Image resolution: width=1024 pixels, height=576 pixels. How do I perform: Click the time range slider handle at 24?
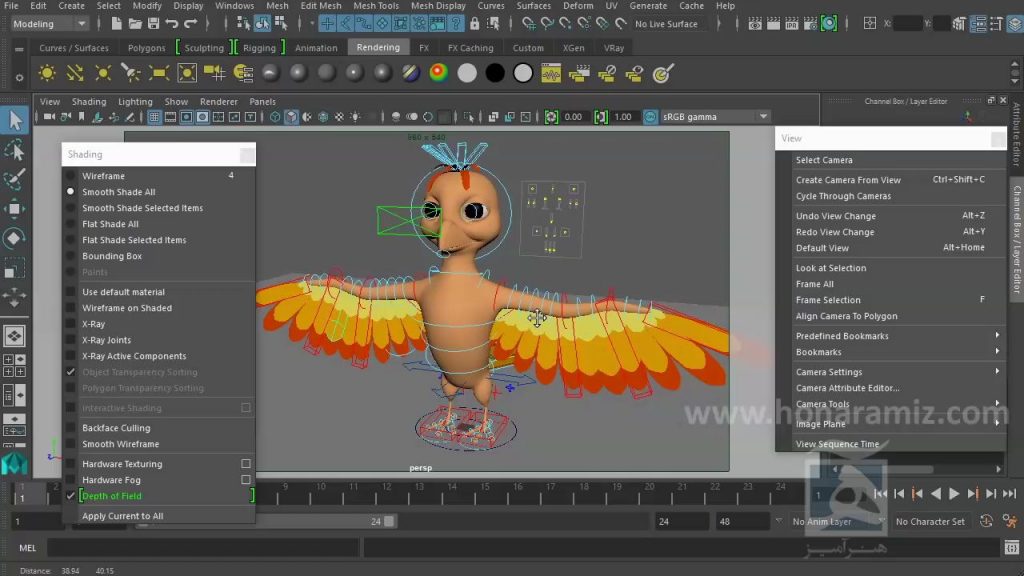pos(389,521)
